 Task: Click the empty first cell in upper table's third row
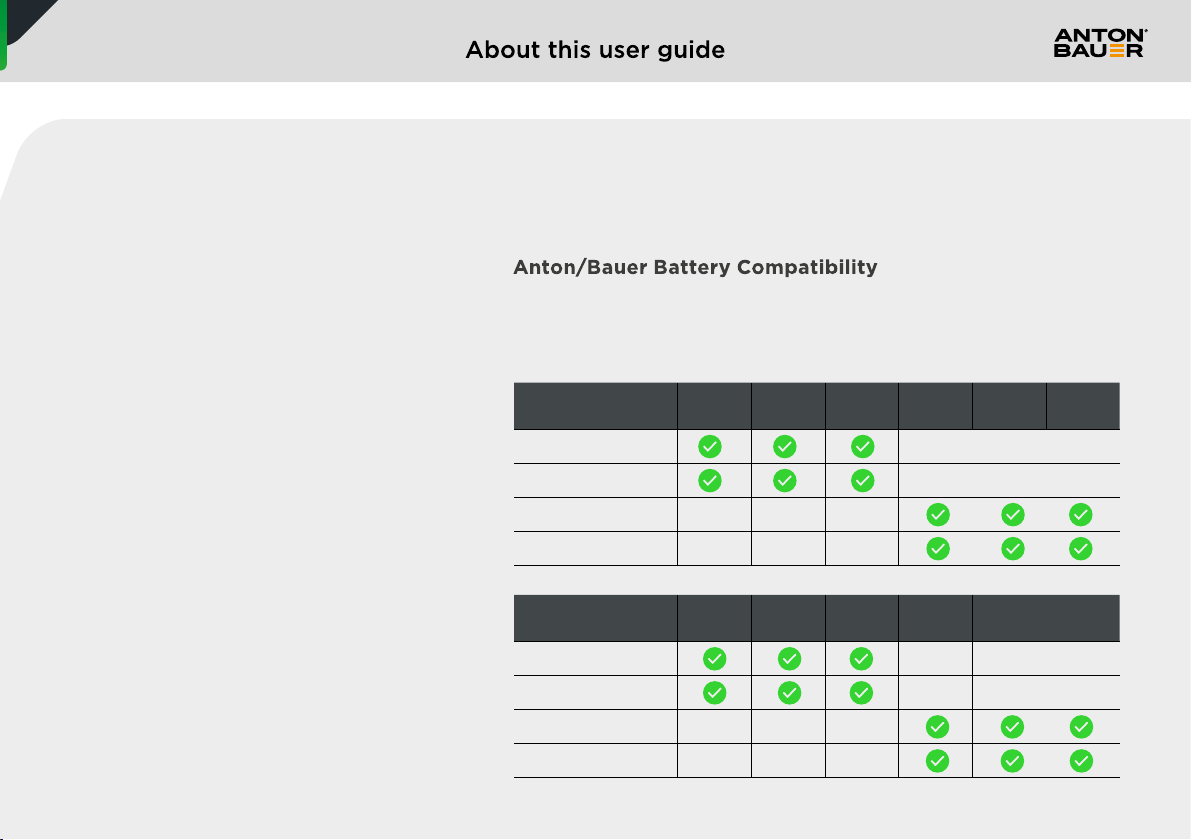[595, 515]
